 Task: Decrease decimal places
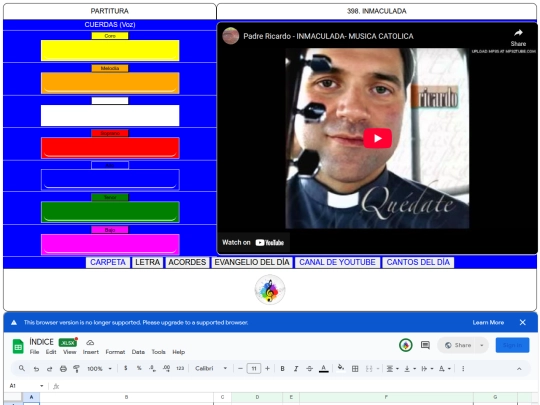[152, 368]
